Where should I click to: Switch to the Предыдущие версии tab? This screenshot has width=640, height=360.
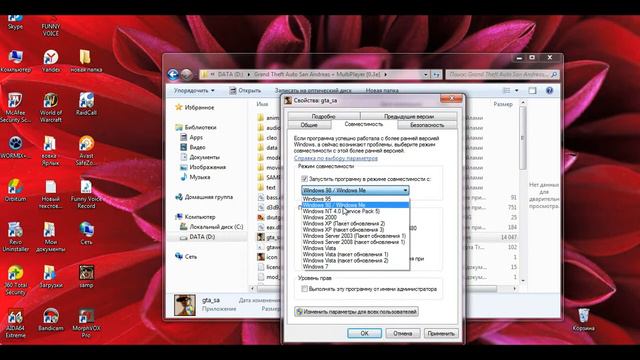click(x=409, y=116)
